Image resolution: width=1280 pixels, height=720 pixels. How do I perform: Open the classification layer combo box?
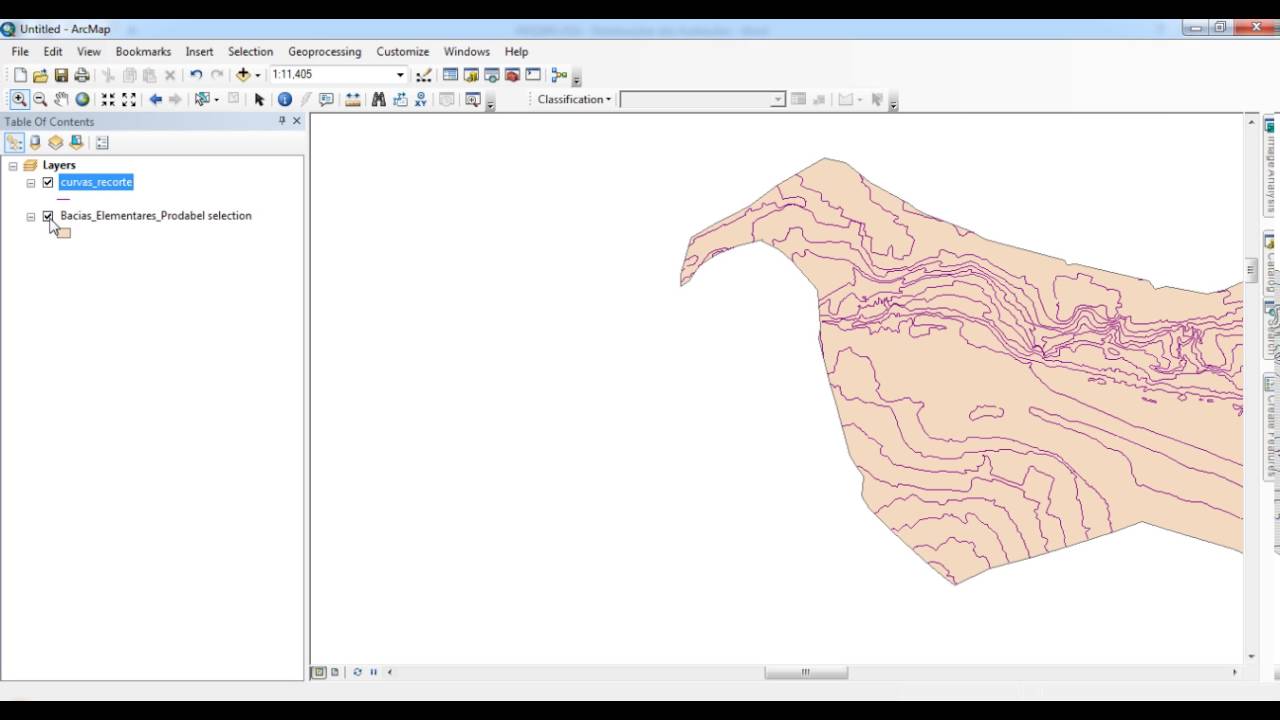(702, 99)
